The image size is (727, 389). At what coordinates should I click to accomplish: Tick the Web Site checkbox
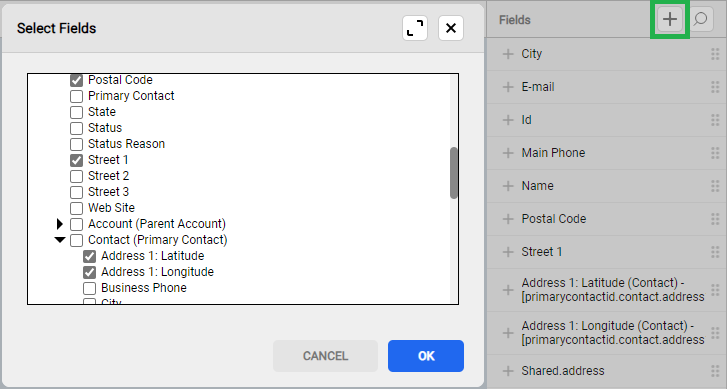[x=77, y=208]
